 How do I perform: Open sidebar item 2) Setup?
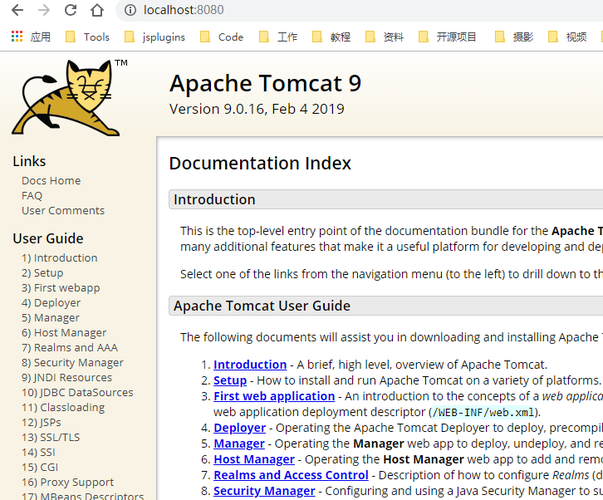pos(42,273)
